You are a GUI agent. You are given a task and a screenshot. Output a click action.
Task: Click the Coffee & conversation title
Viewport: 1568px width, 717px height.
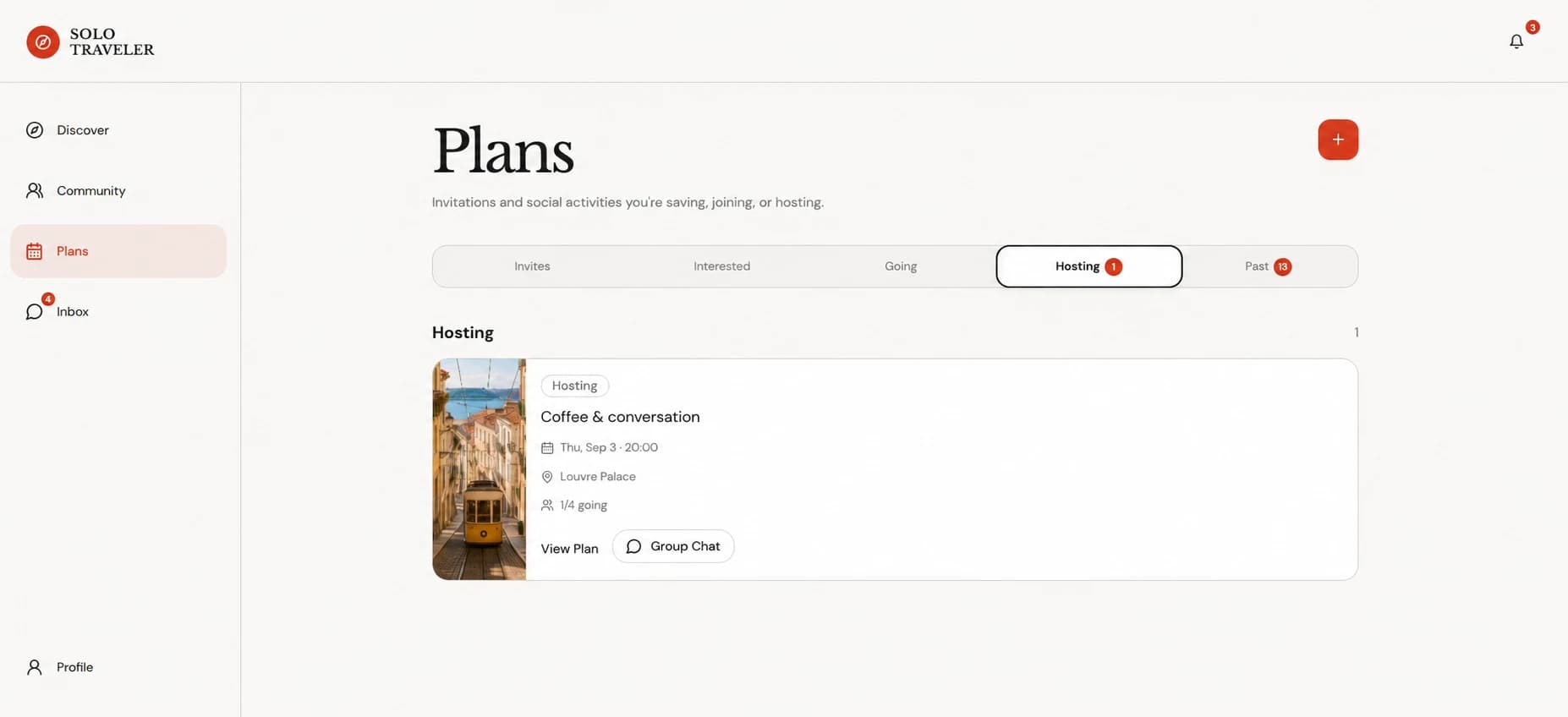[x=620, y=417]
